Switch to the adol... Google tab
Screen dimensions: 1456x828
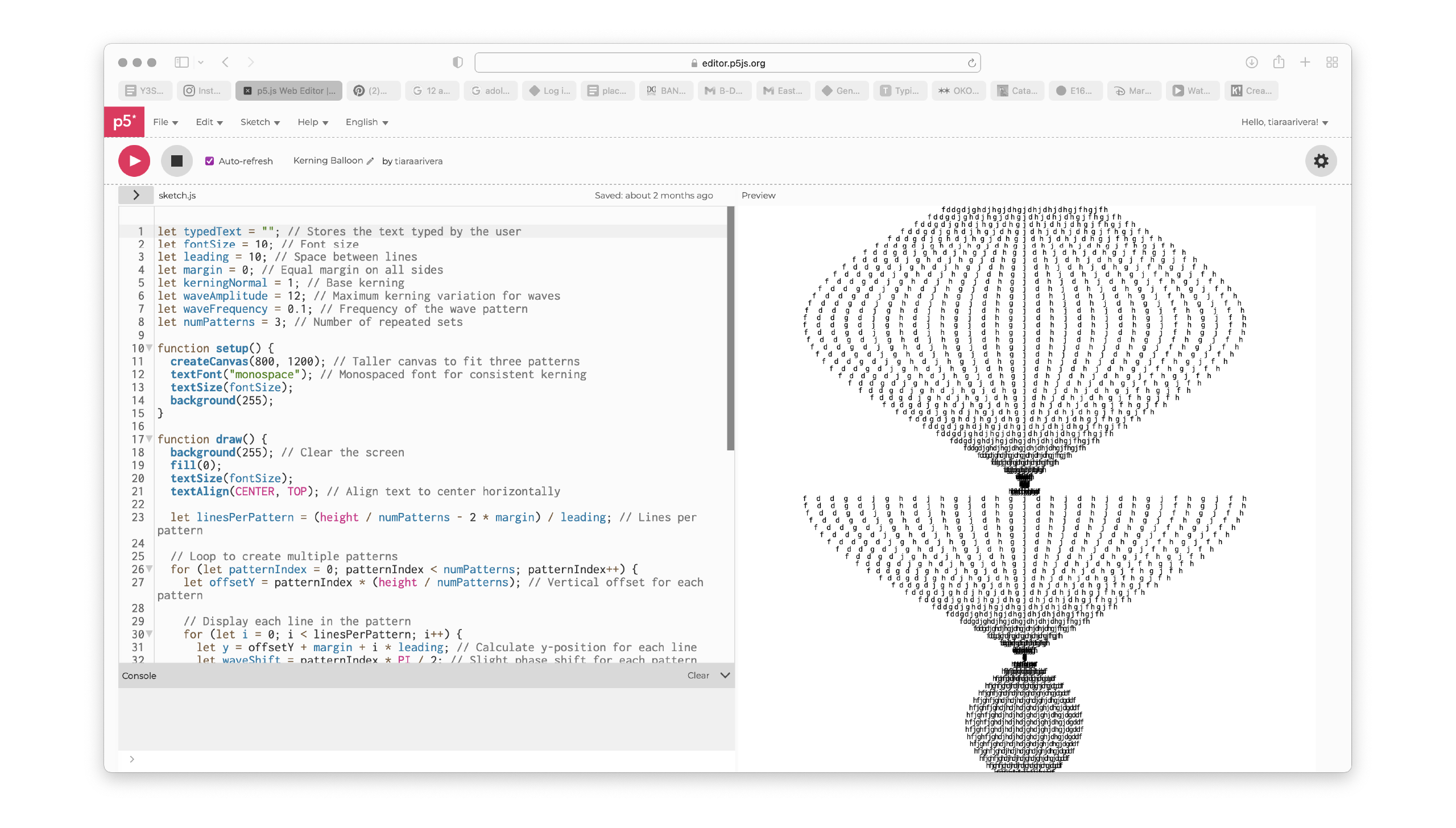[490, 90]
